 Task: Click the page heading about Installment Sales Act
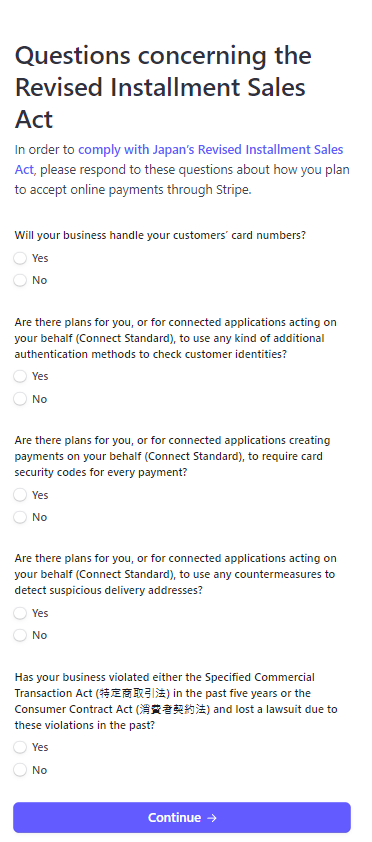[163, 87]
